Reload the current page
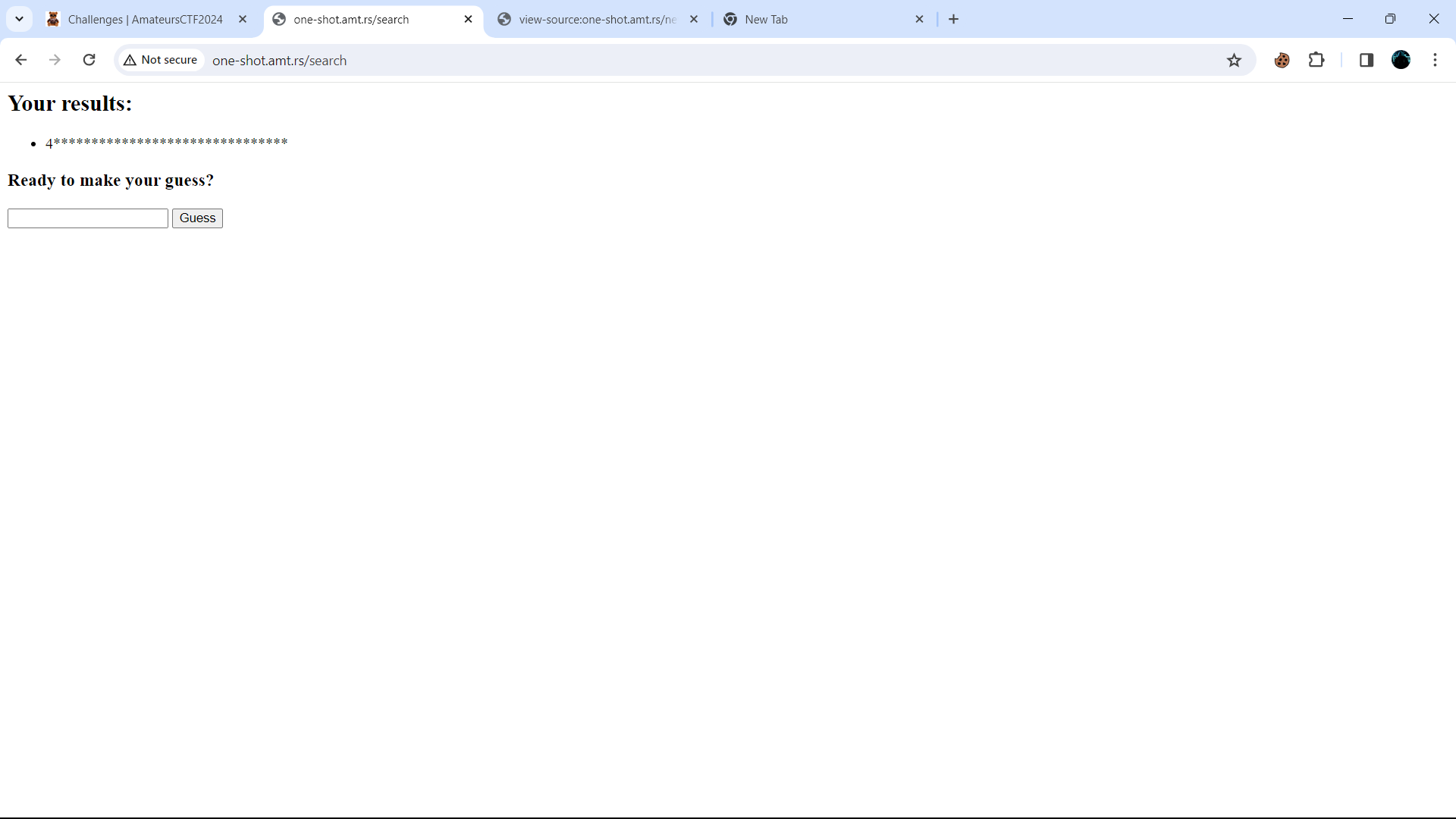Image resolution: width=1456 pixels, height=819 pixels. coord(89,60)
